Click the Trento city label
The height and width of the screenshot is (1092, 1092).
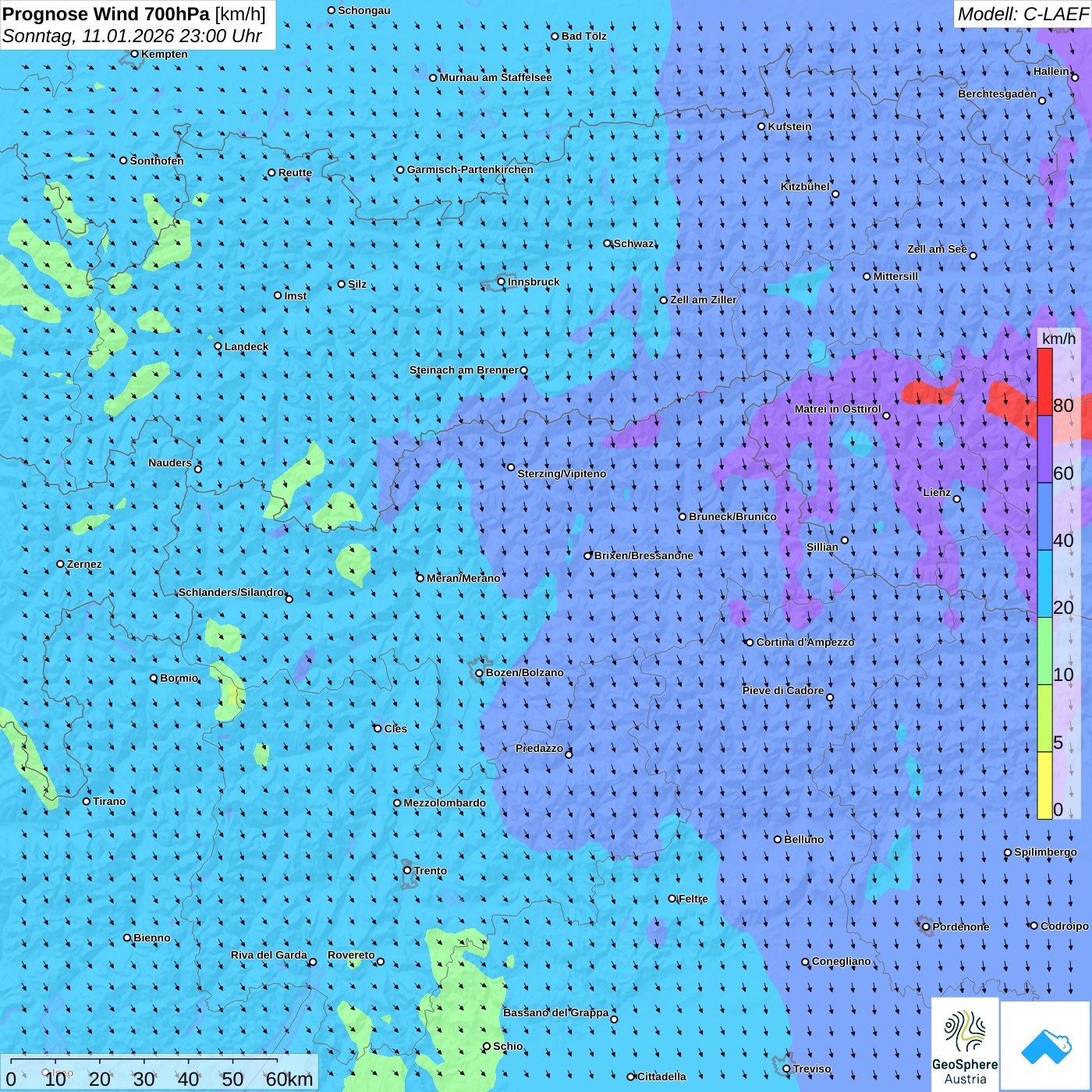pos(431,870)
